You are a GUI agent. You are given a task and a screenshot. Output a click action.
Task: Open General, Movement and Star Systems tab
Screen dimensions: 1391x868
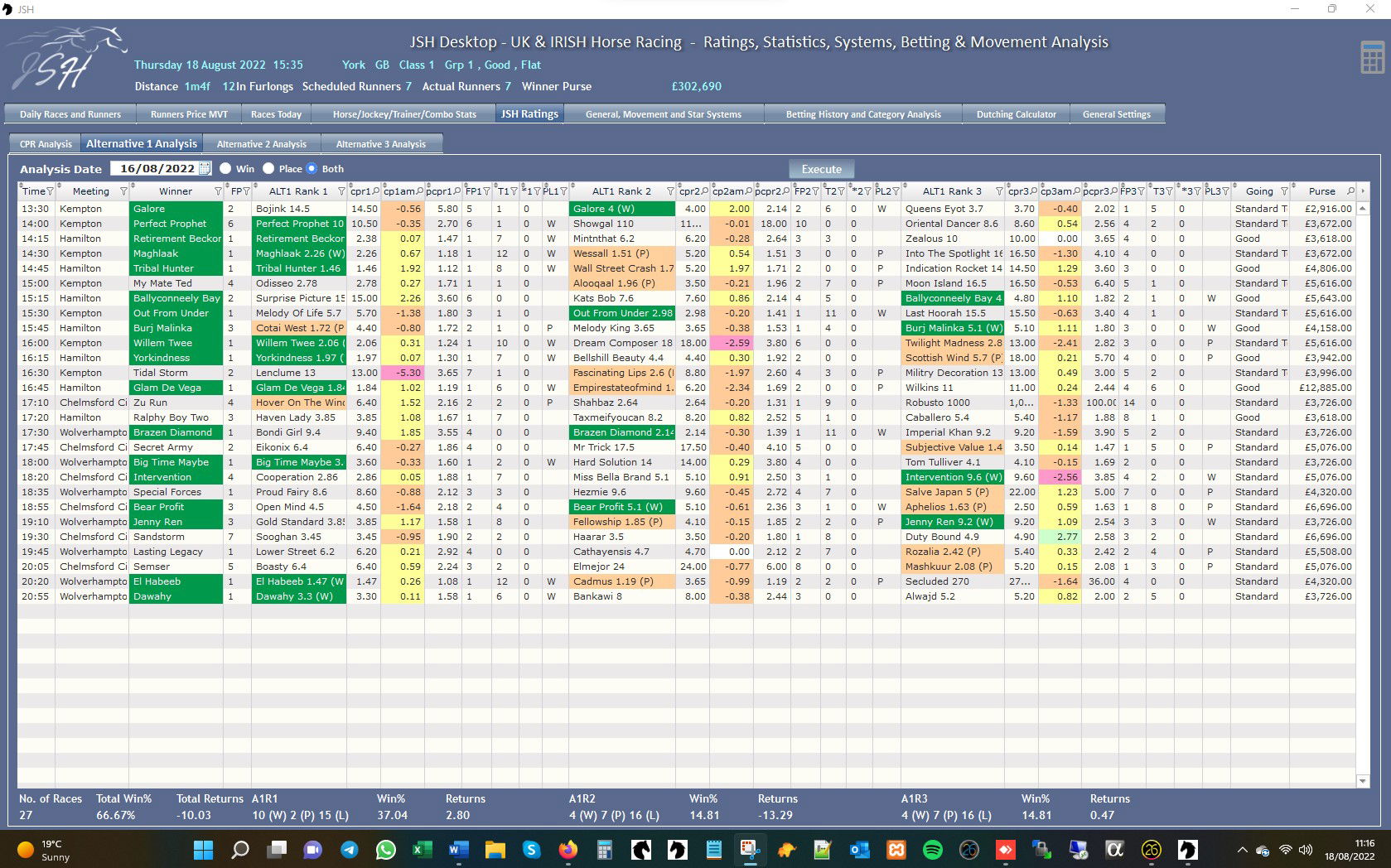[664, 114]
